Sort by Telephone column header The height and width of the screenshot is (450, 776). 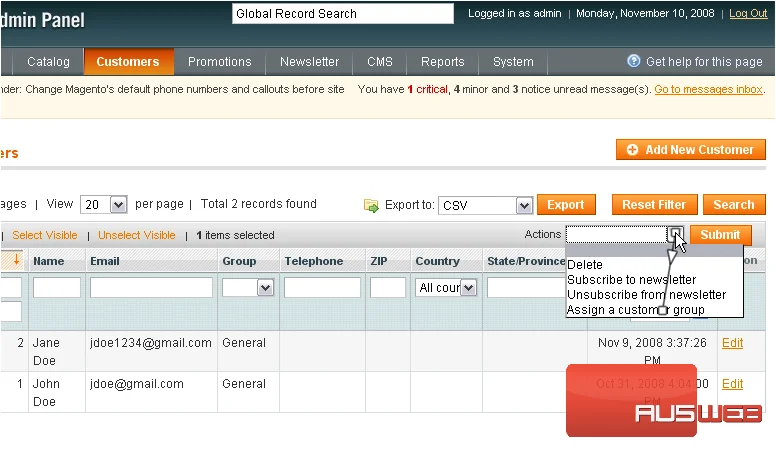314,261
